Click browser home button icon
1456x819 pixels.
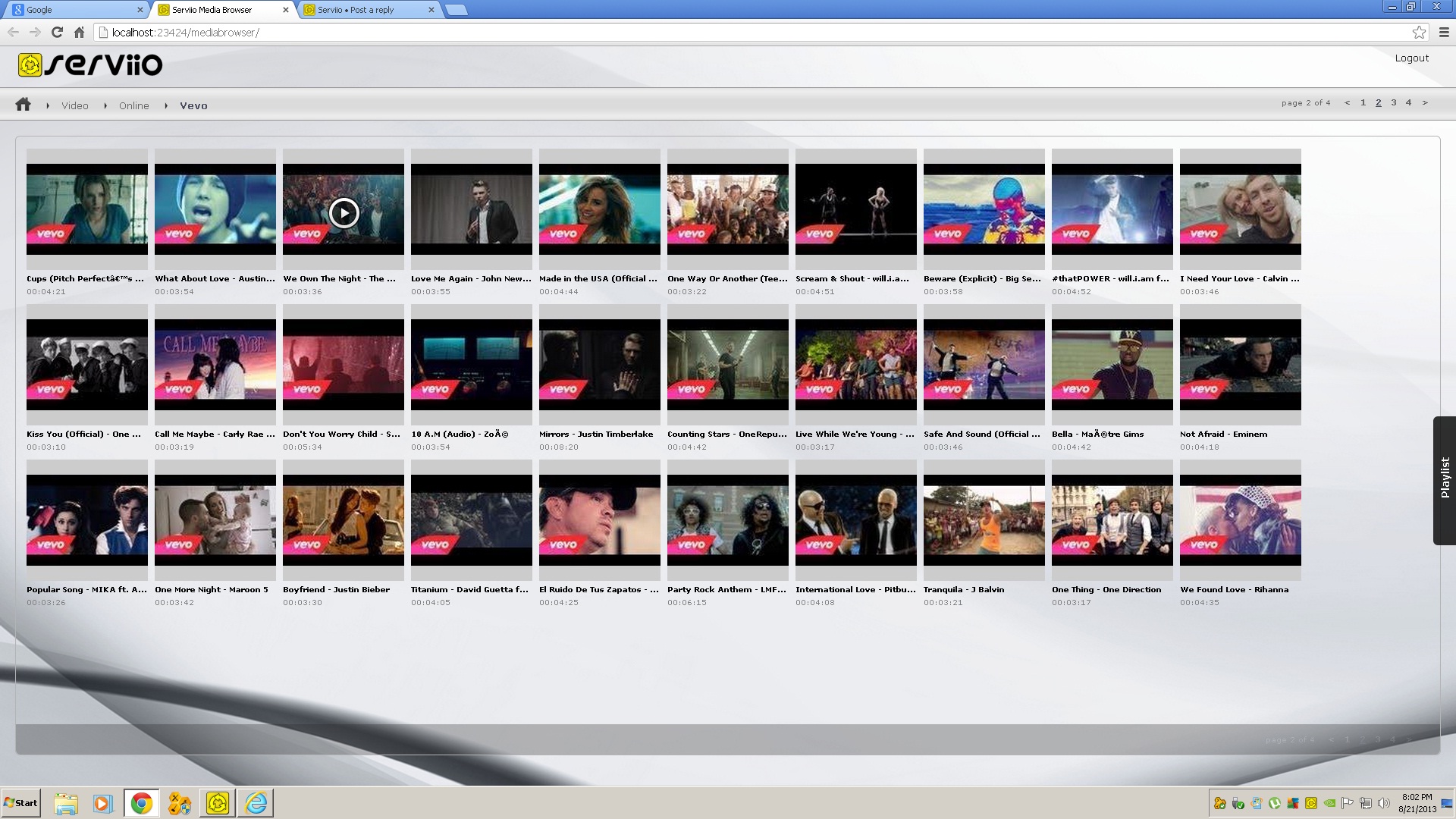[x=79, y=32]
